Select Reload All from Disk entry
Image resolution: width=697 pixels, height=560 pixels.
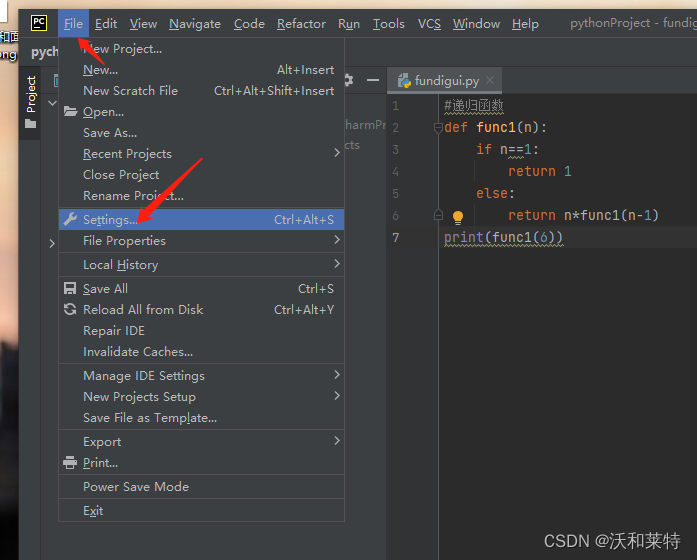coord(201,309)
